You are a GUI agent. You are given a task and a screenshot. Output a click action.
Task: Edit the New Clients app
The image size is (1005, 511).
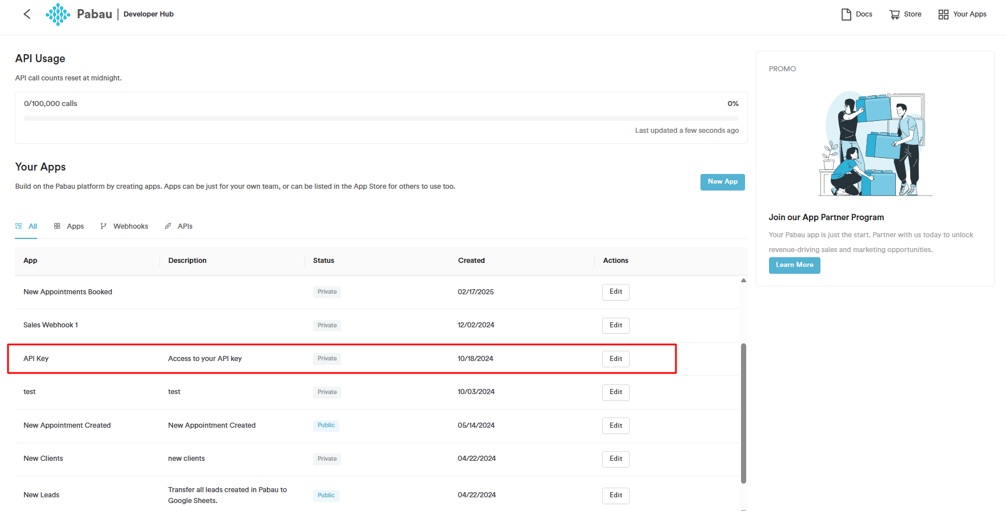coord(615,459)
